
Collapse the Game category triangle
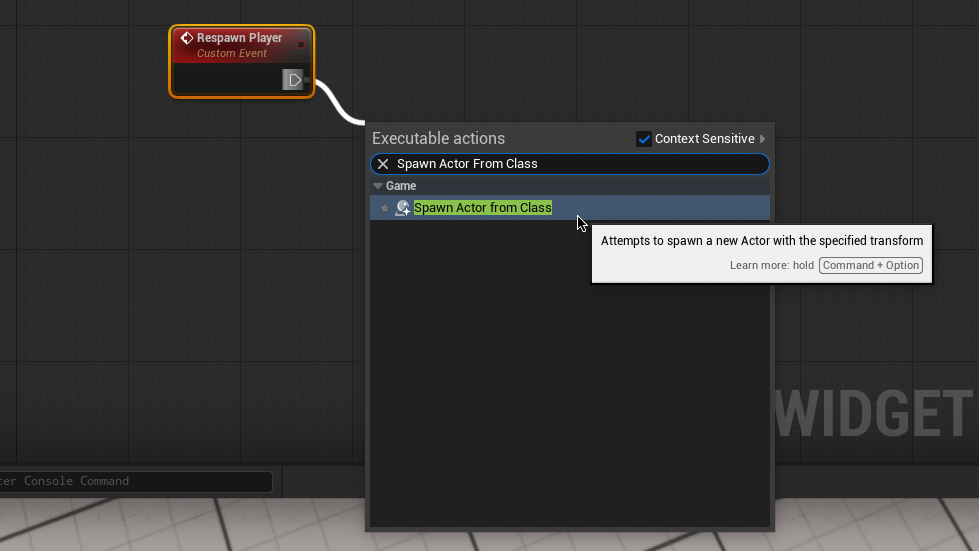point(378,186)
